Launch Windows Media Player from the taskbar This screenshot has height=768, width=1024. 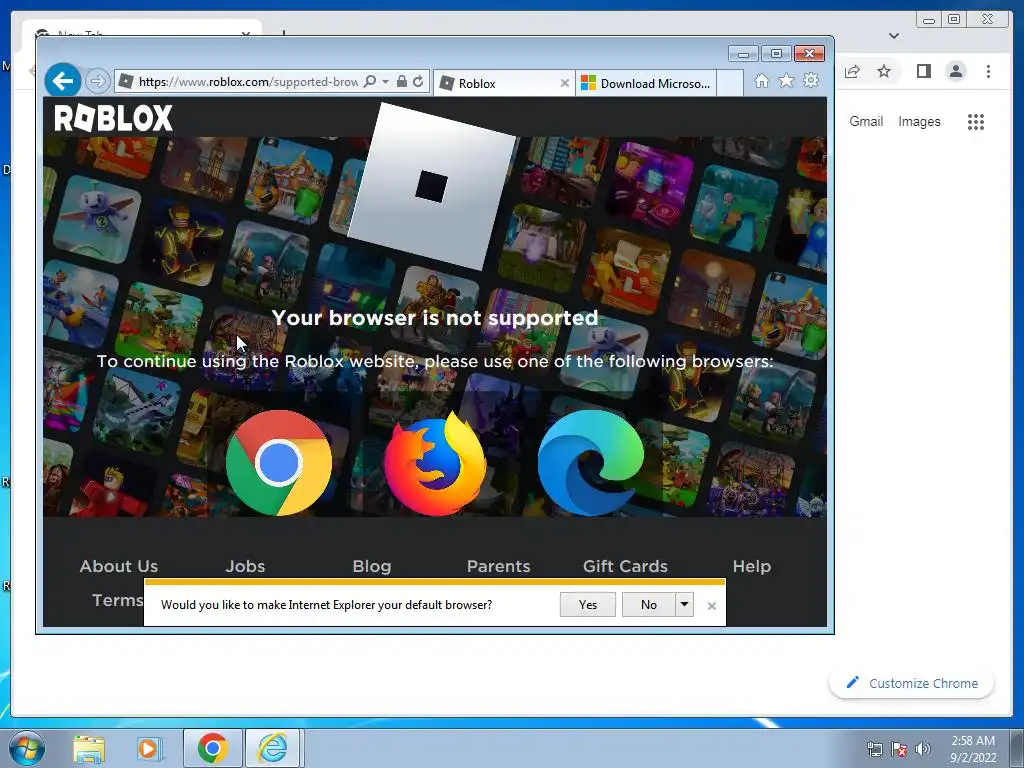(148, 749)
